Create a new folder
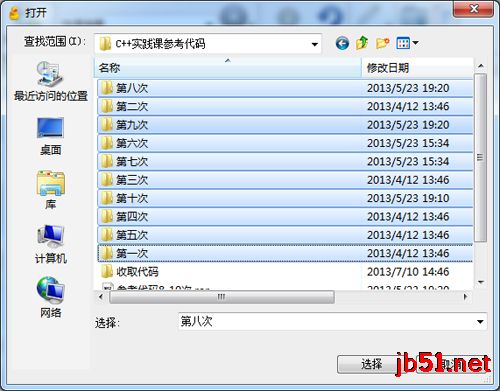Image resolution: width=500 pixels, height=391 pixels. pyautogui.click(x=382, y=43)
